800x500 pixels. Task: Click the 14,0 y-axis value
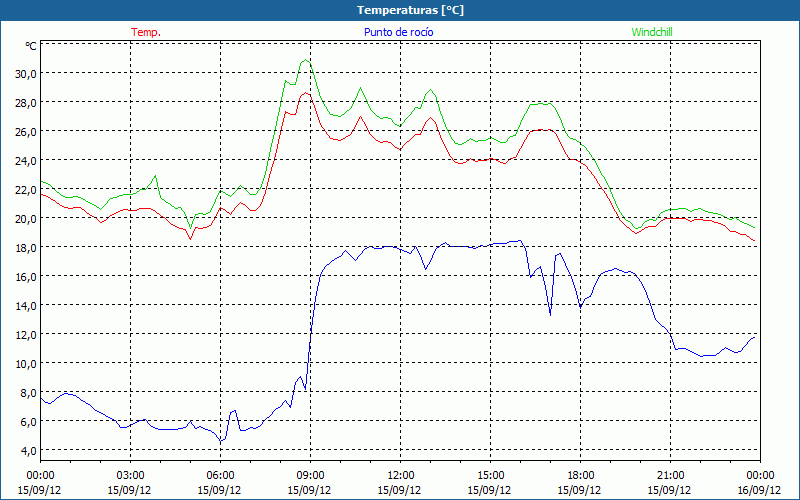click(x=26, y=306)
